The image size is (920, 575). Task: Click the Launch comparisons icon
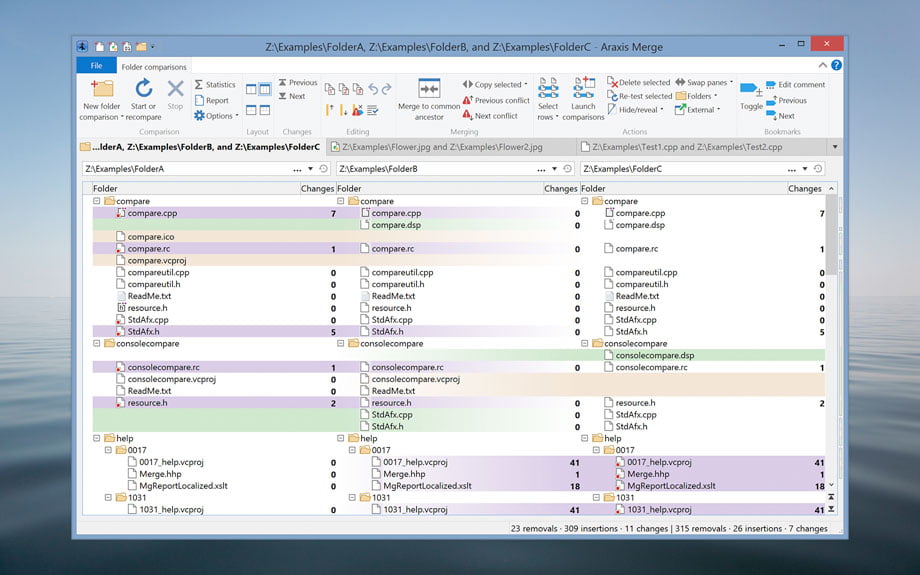[x=583, y=89]
